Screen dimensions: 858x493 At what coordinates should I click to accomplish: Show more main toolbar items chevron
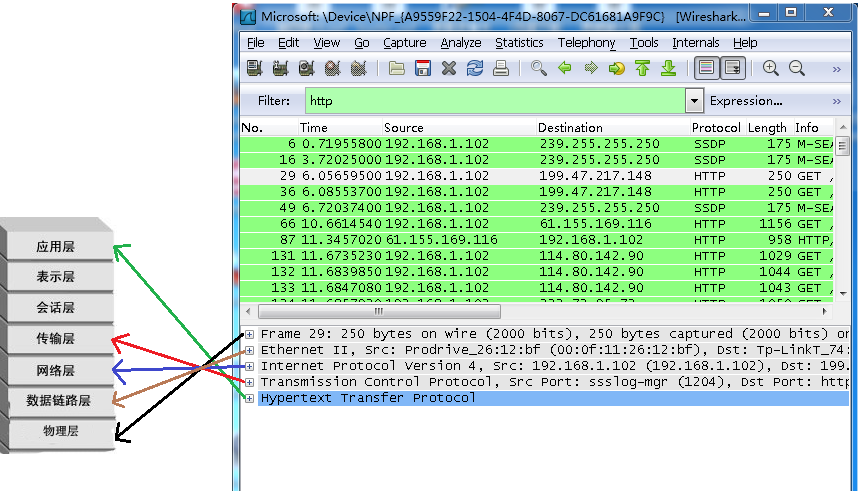pos(837,69)
